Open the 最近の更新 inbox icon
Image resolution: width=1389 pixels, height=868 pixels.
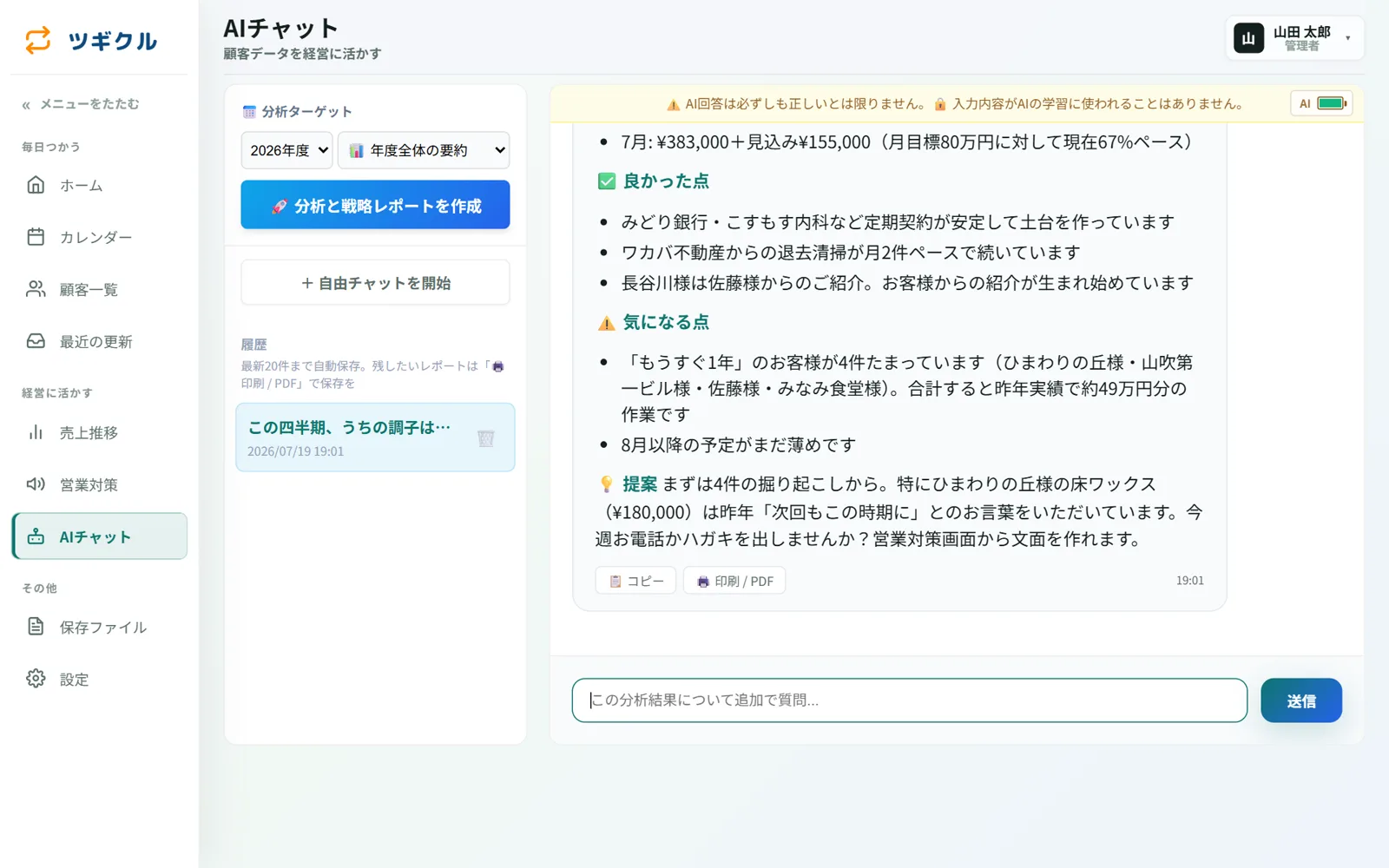point(36,341)
